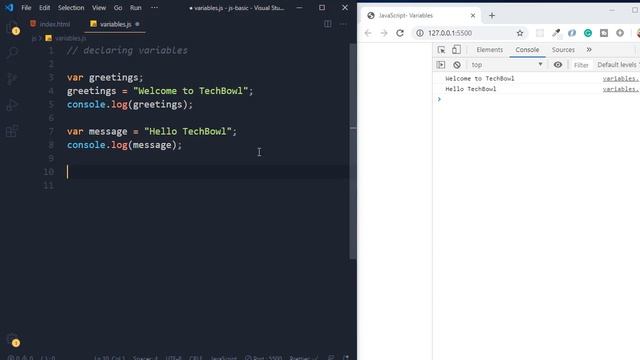This screenshot has width=640, height=360.
Task: Open the Extensions view
Action: [x=13, y=131]
